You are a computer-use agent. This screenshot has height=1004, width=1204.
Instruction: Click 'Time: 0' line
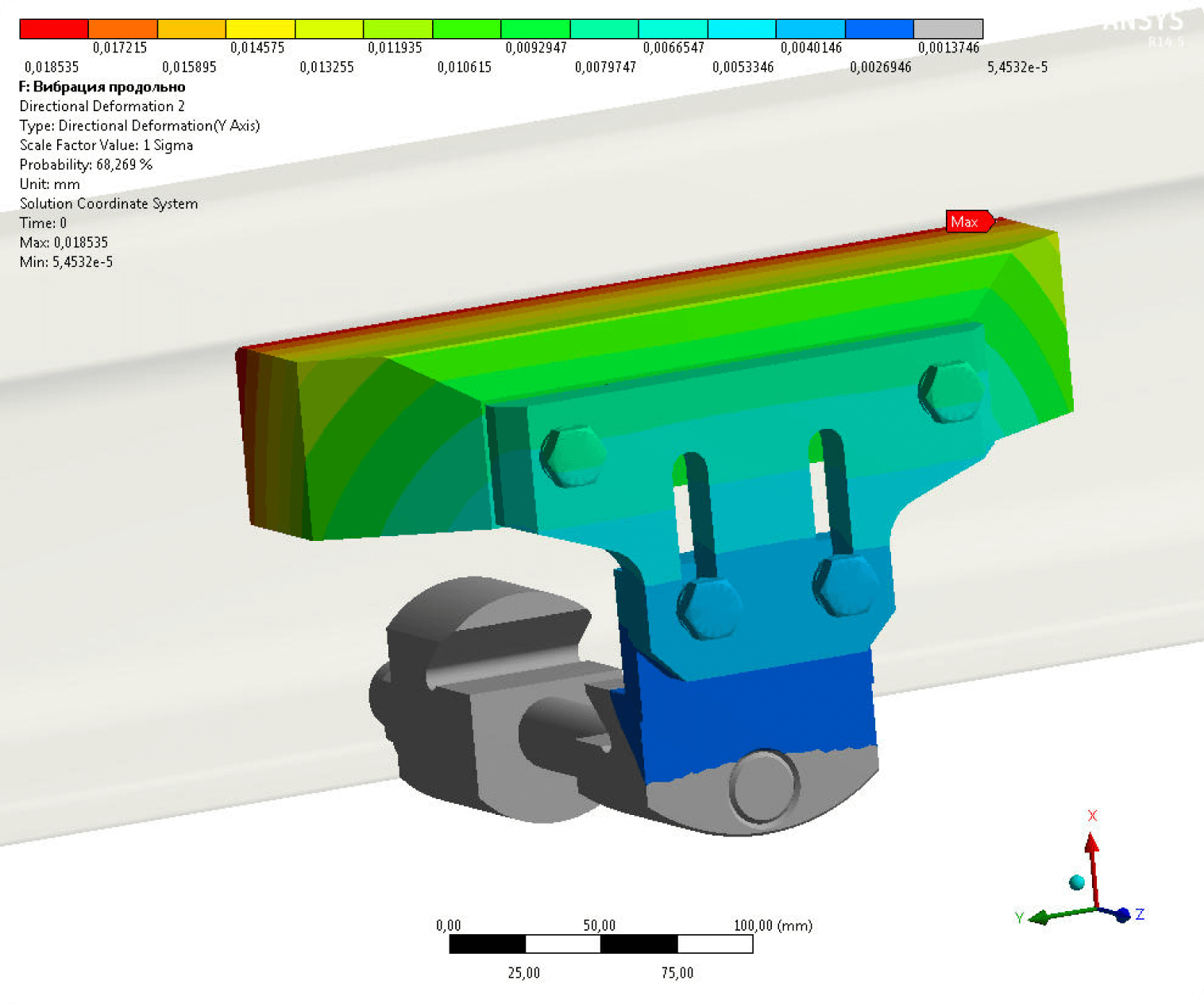[x=43, y=223]
